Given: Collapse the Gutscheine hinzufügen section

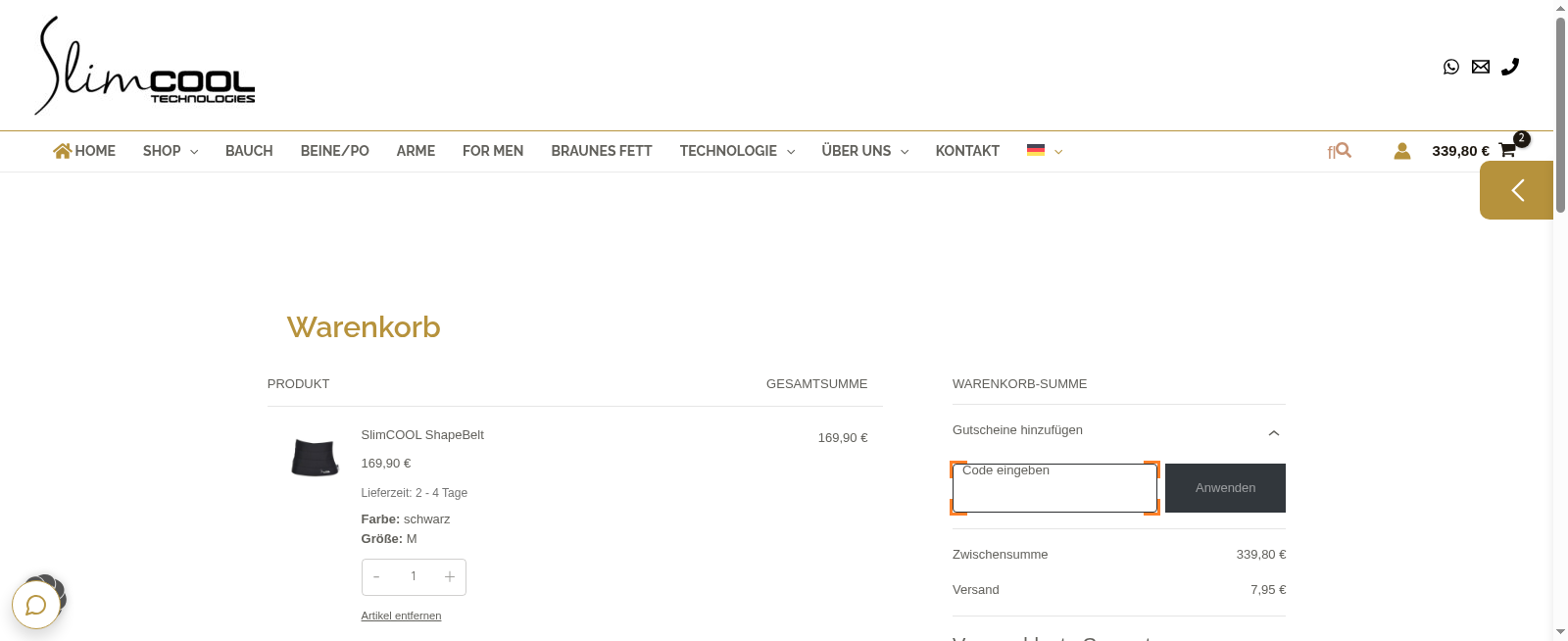Looking at the screenshot, I should click(x=1273, y=432).
